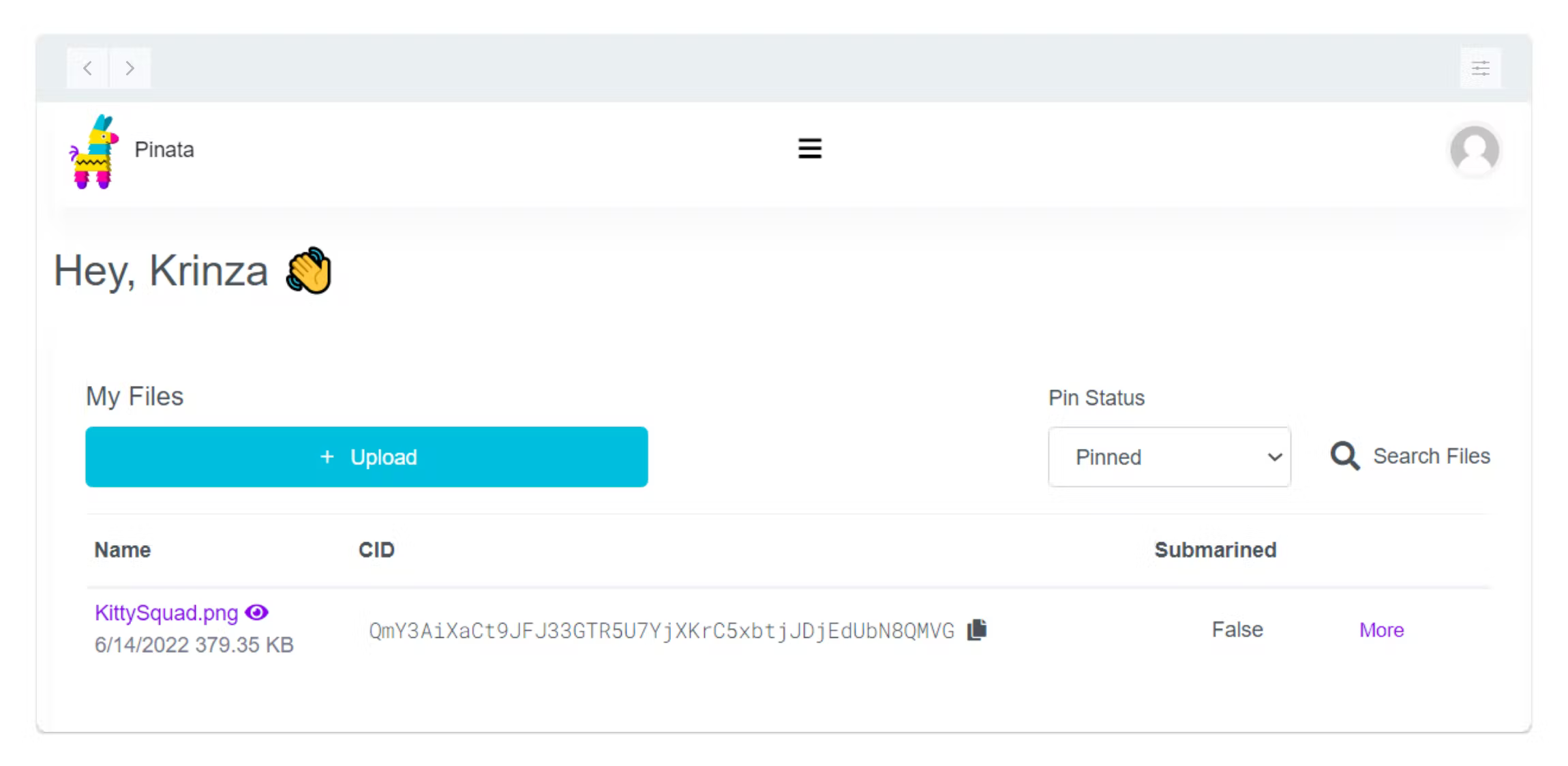Expand the Pin Status dropdown

pyautogui.click(x=1169, y=457)
